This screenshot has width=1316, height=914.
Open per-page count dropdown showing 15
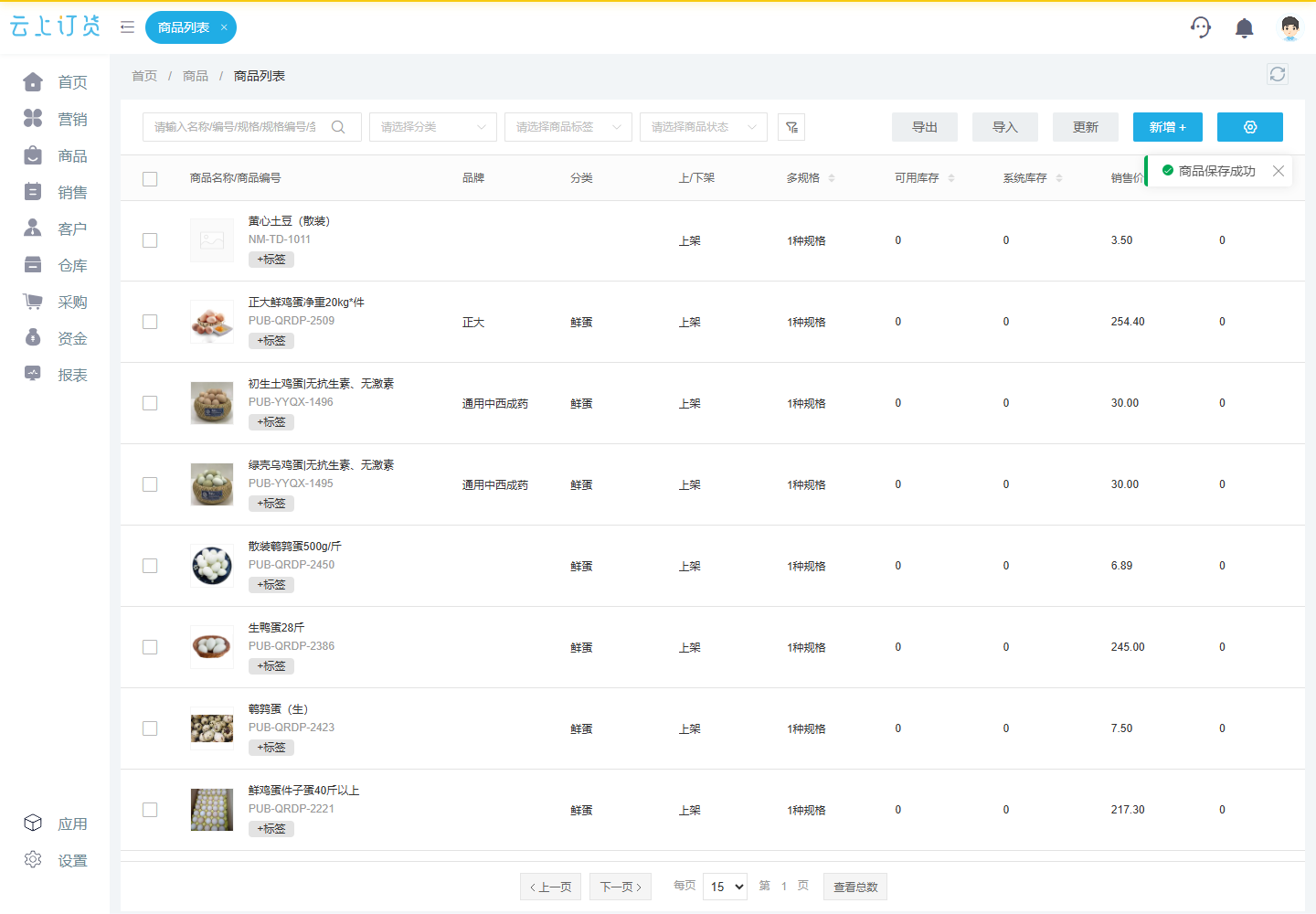click(x=725, y=887)
